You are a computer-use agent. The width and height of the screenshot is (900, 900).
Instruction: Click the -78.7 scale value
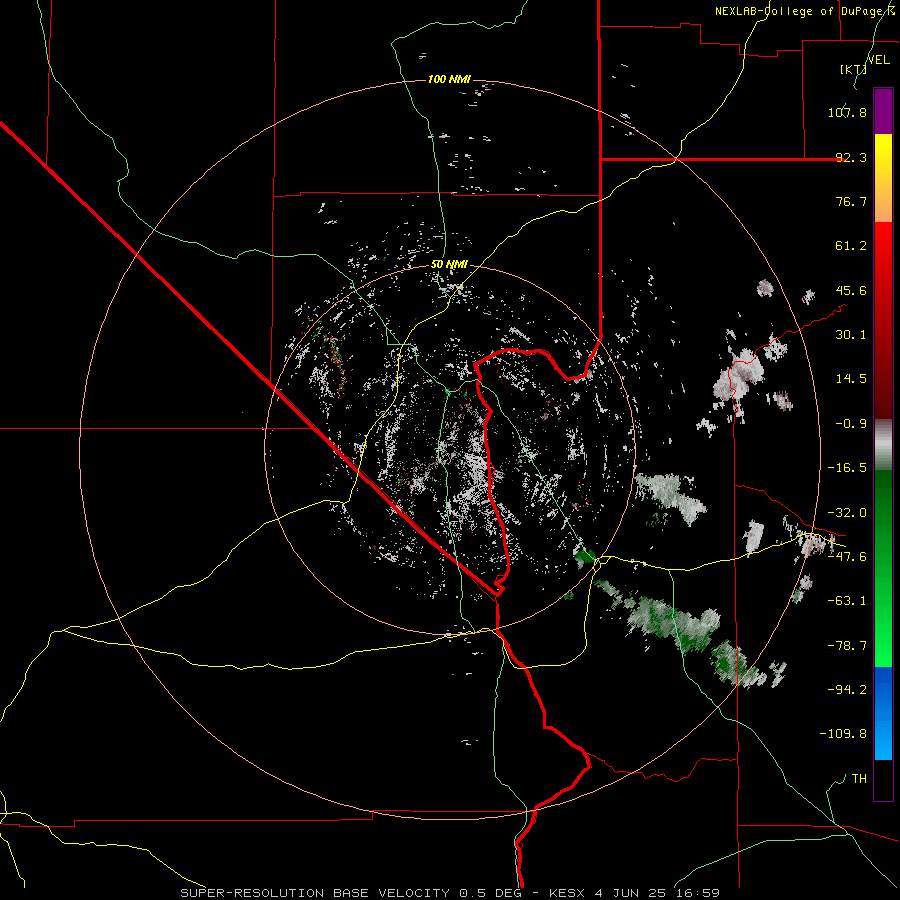(x=847, y=646)
